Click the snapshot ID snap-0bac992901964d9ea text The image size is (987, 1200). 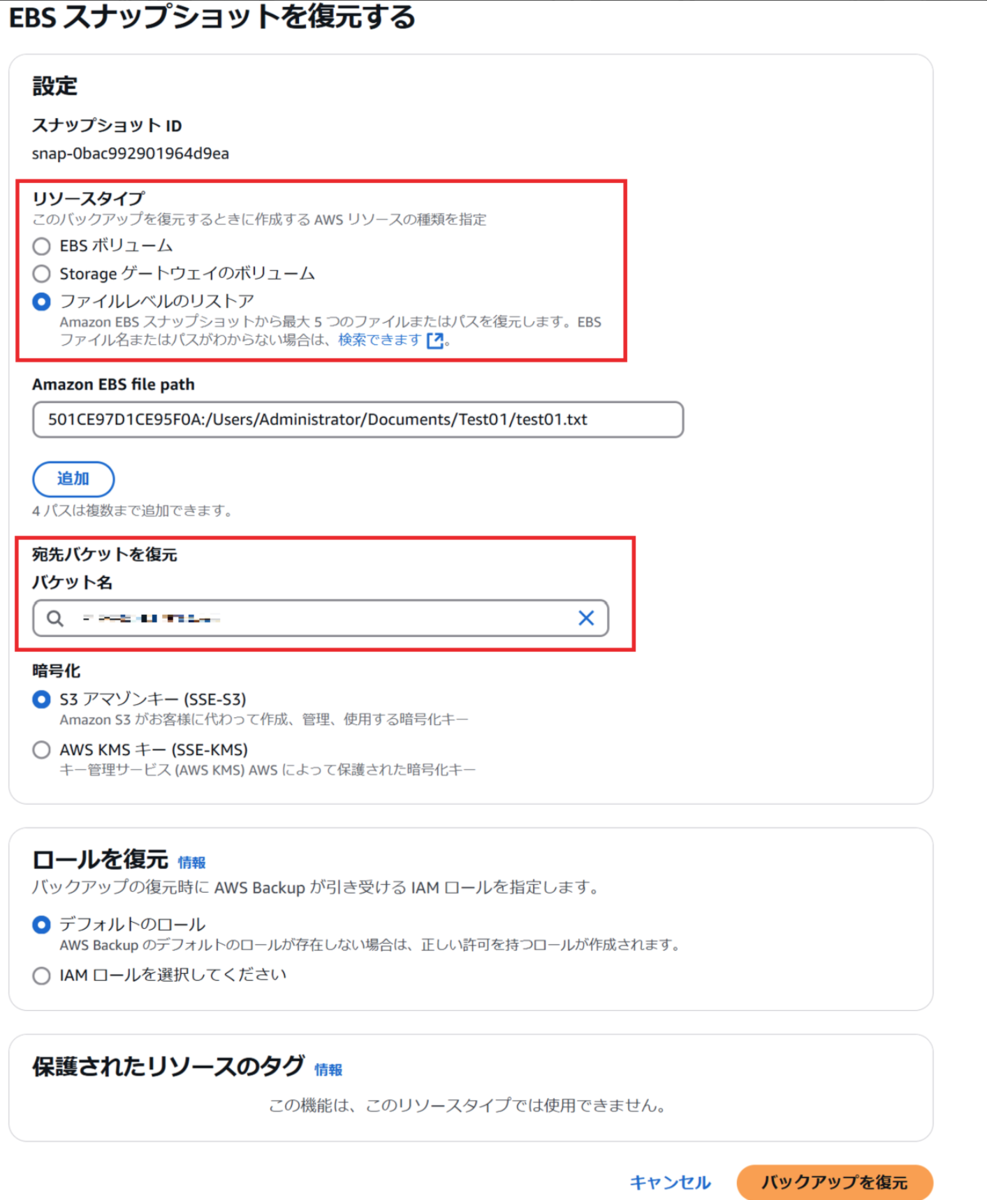point(131,153)
